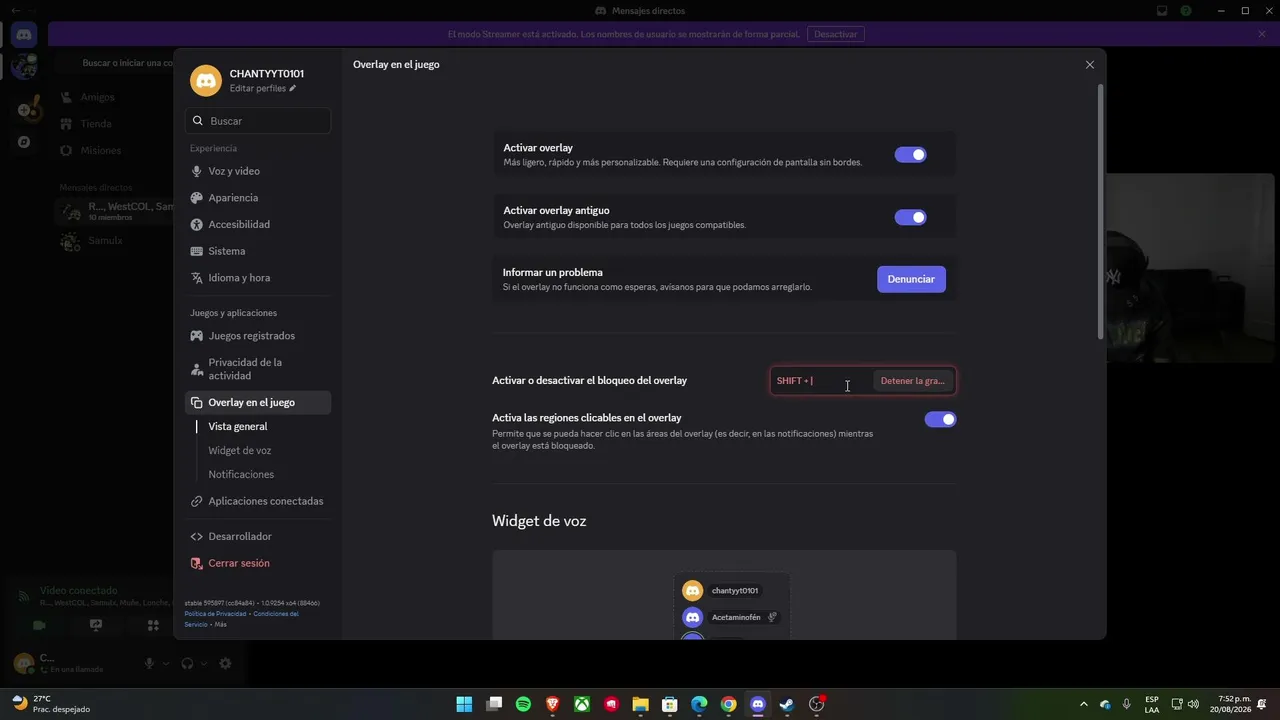The height and width of the screenshot is (720, 1280).
Task: Open Google Chrome from the taskbar
Action: pos(729,704)
